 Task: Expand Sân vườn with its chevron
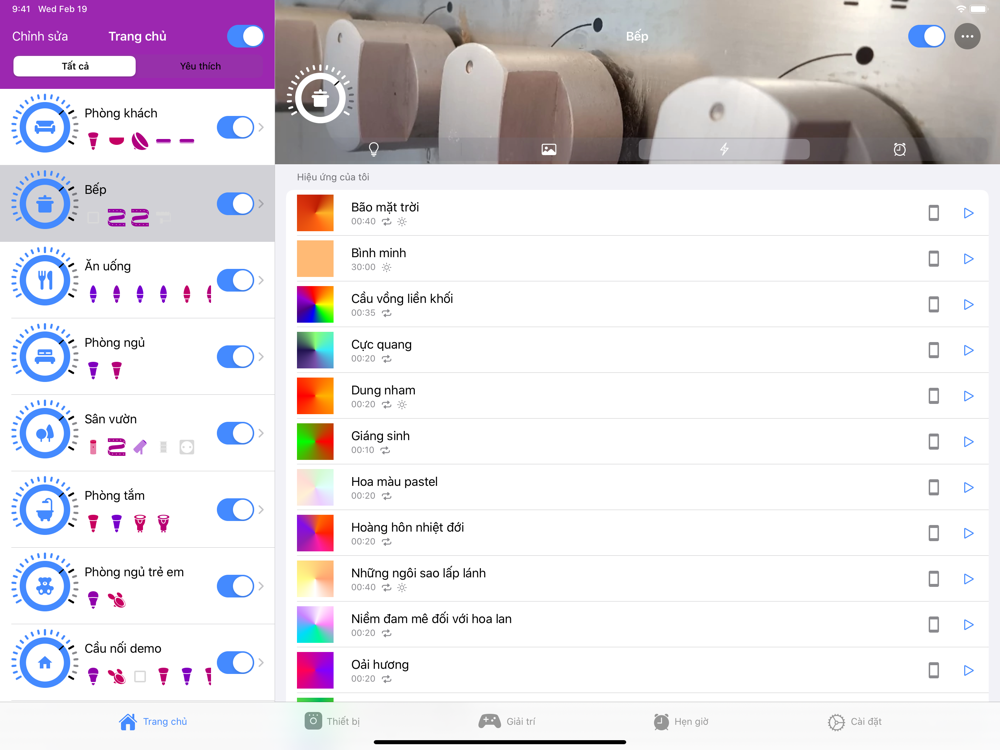[261, 434]
